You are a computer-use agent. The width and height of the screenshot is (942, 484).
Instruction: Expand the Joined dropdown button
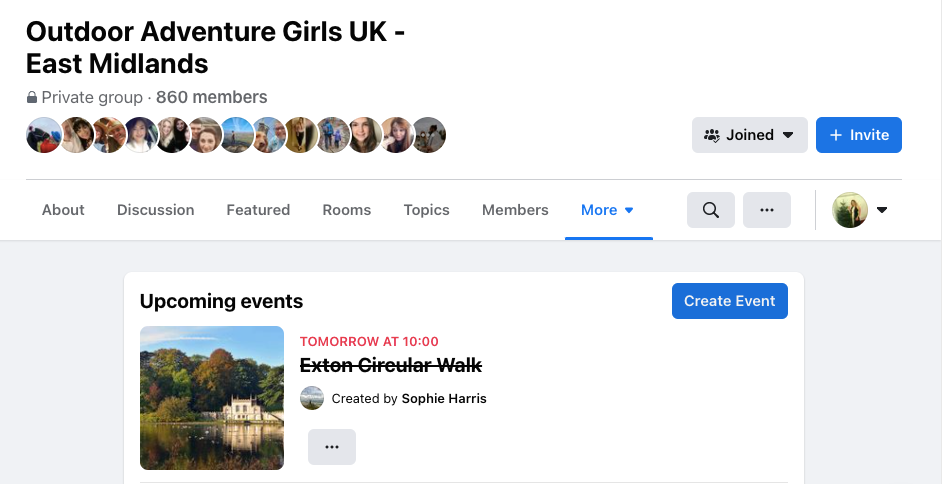[750, 135]
